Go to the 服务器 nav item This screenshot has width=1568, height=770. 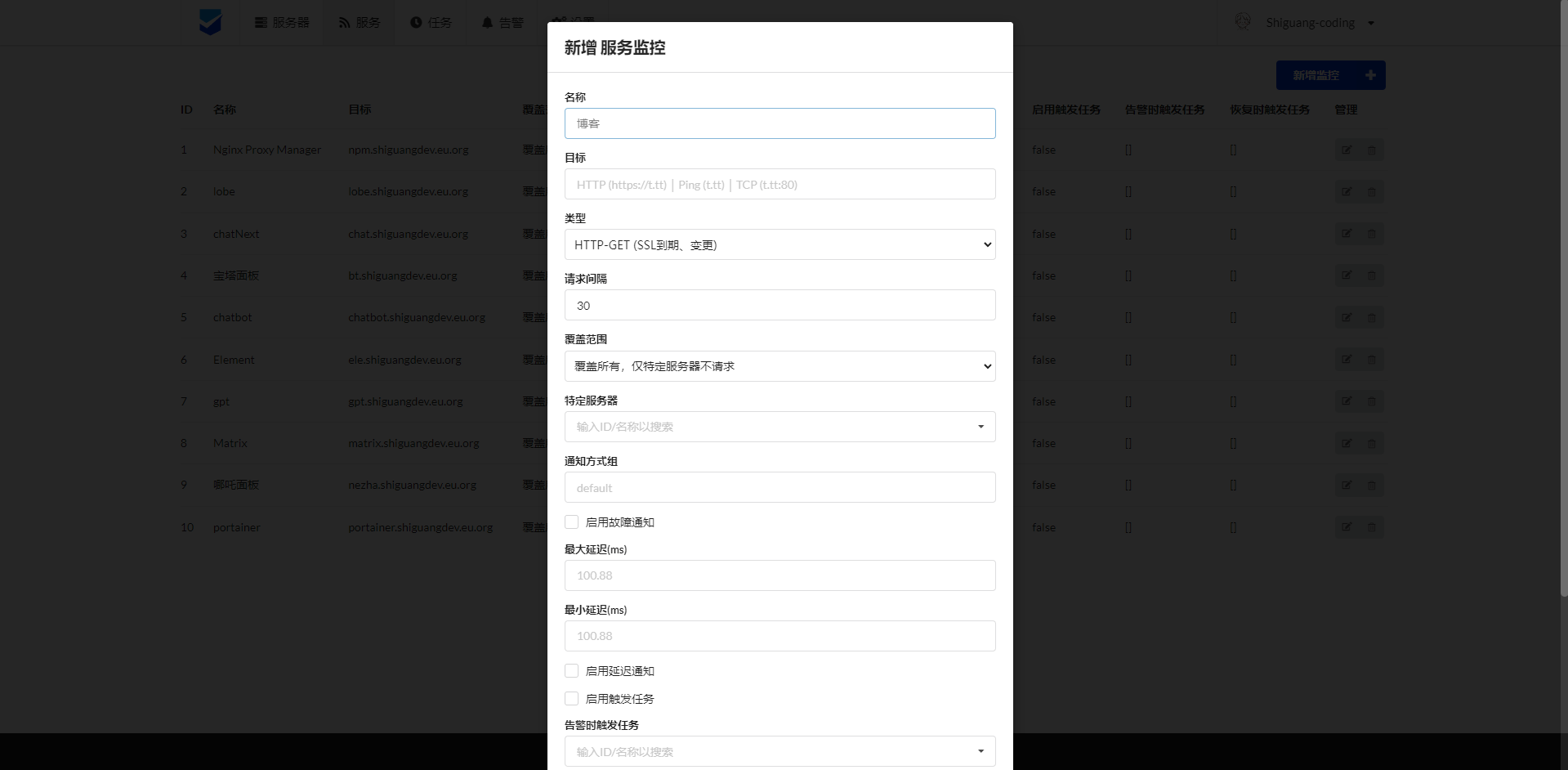[282, 22]
